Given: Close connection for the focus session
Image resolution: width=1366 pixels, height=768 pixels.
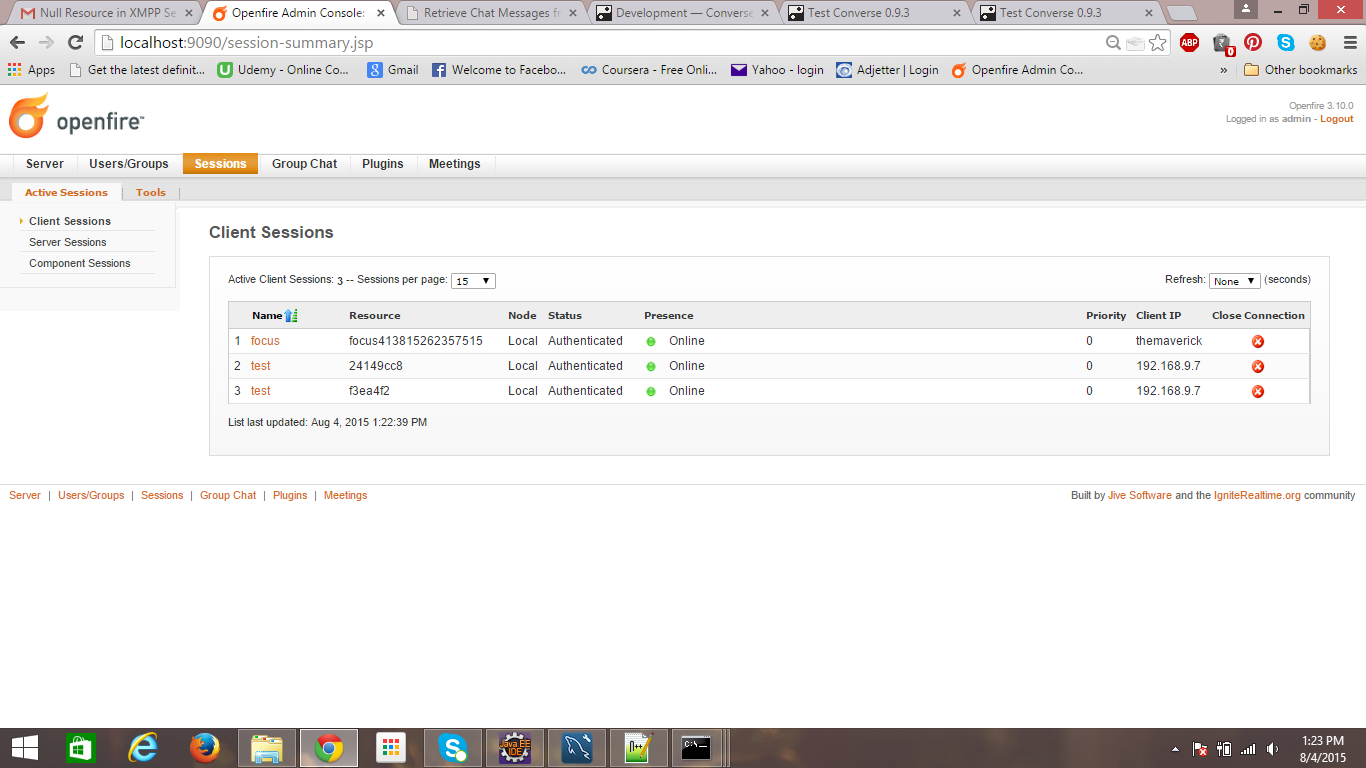Looking at the screenshot, I should (1258, 341).
